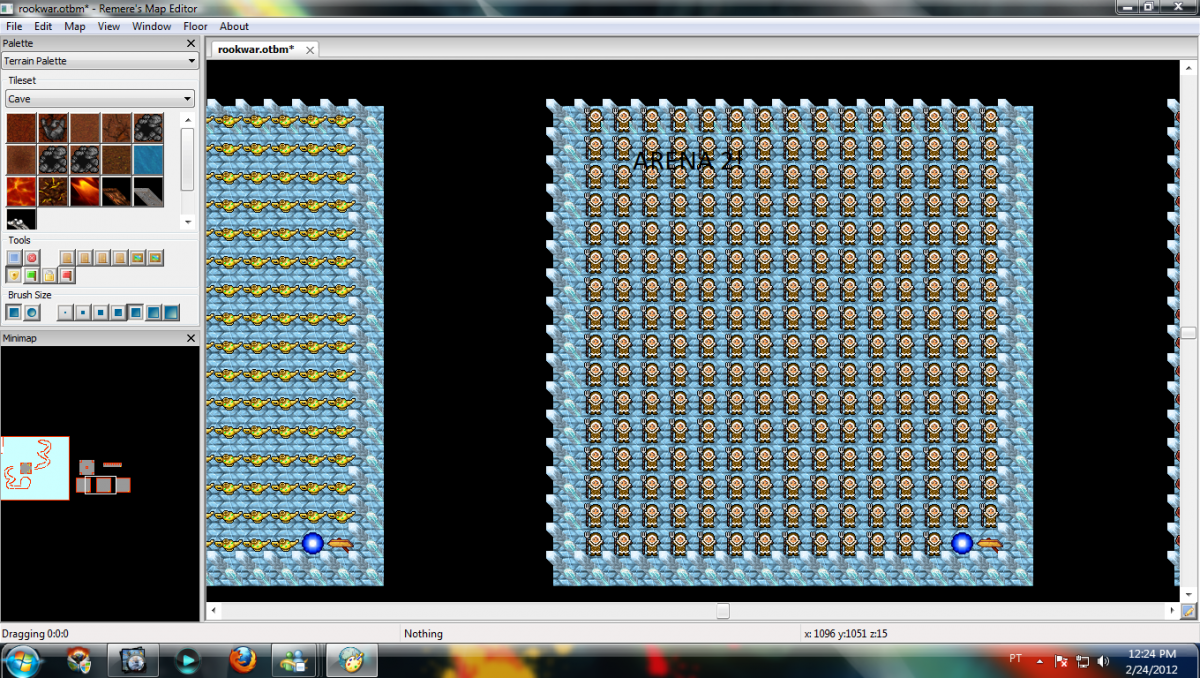Select the cracked dry earth tile
Image resolution: width=1200 pixels, height=678 pixels.
(117, 128)
